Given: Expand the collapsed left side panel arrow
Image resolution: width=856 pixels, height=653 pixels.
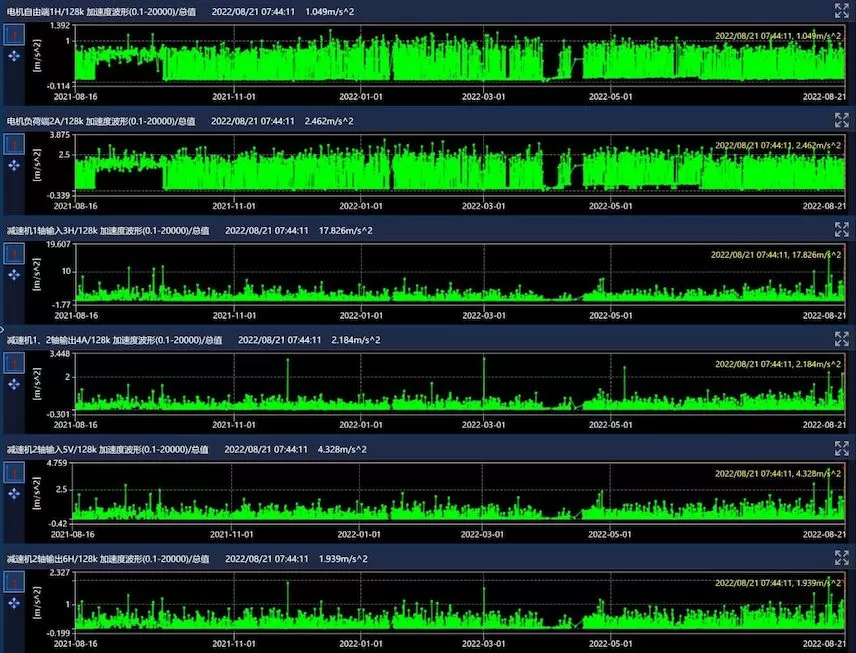Looking at the screenshot, I should [3, 327].
